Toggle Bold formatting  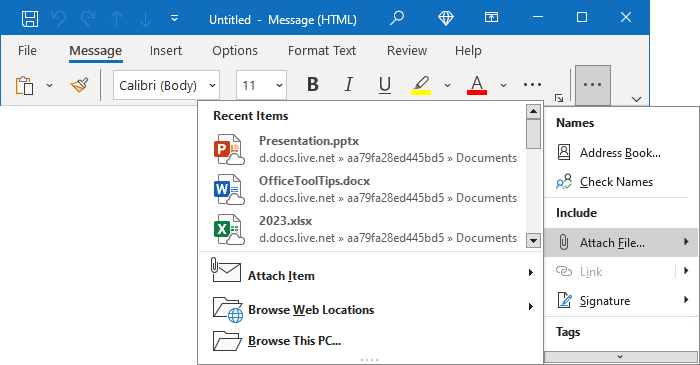click(x=313, y=84)
